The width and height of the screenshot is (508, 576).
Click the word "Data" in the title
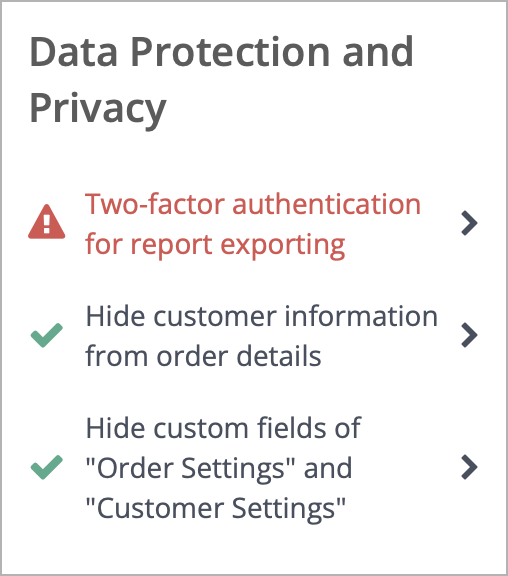point(73,52)
